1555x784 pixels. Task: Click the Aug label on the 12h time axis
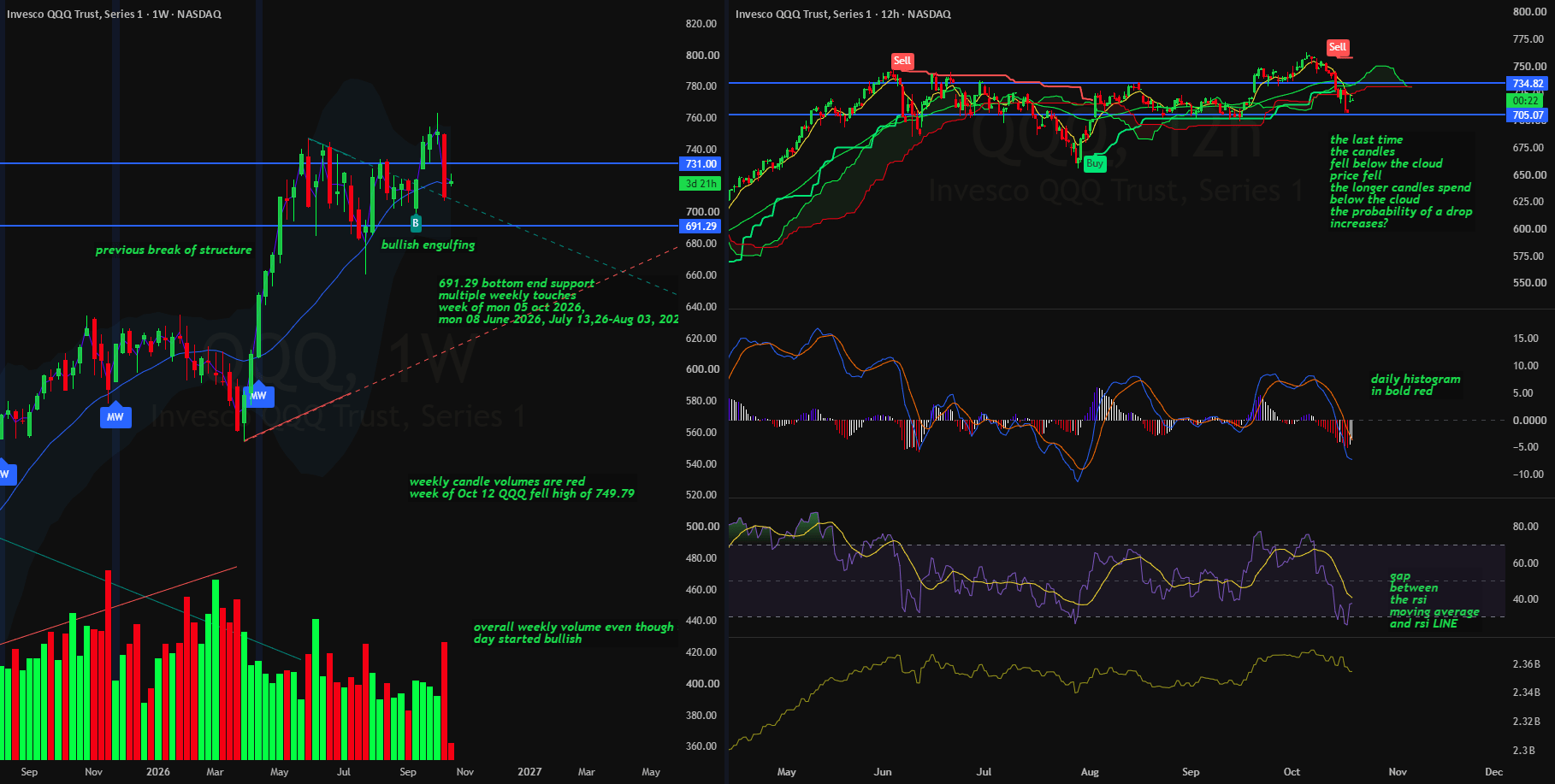pyautogui.click(x=1090, y=772)
